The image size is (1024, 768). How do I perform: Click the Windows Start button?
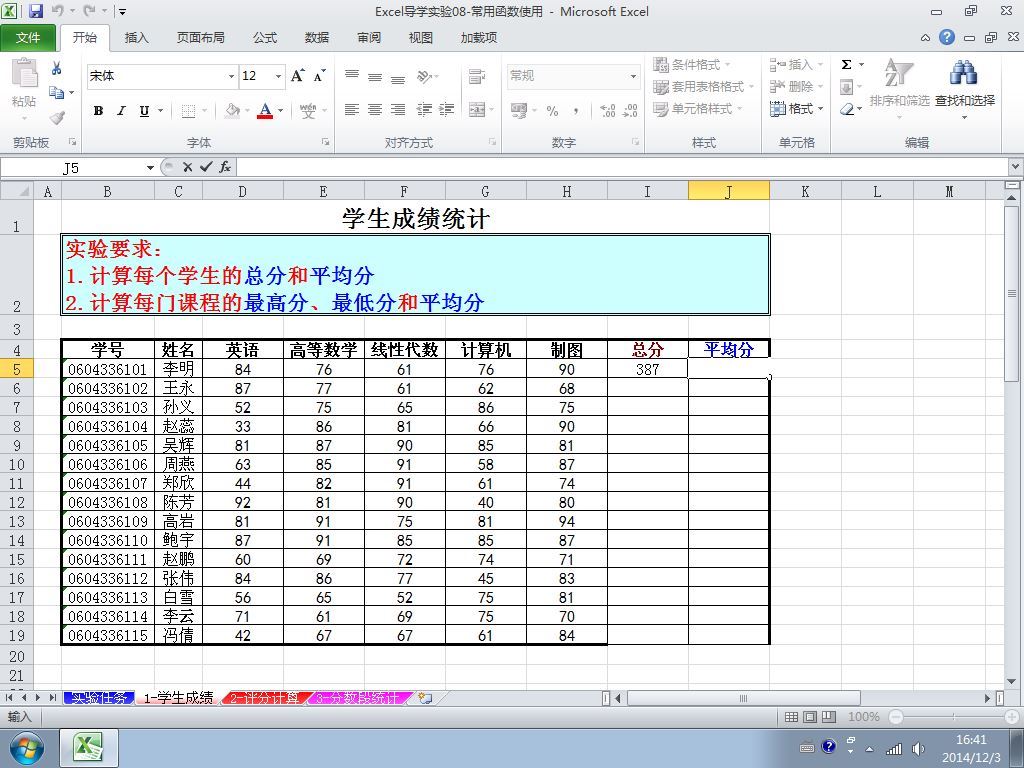pyautogui.click(x=25, y=748)
